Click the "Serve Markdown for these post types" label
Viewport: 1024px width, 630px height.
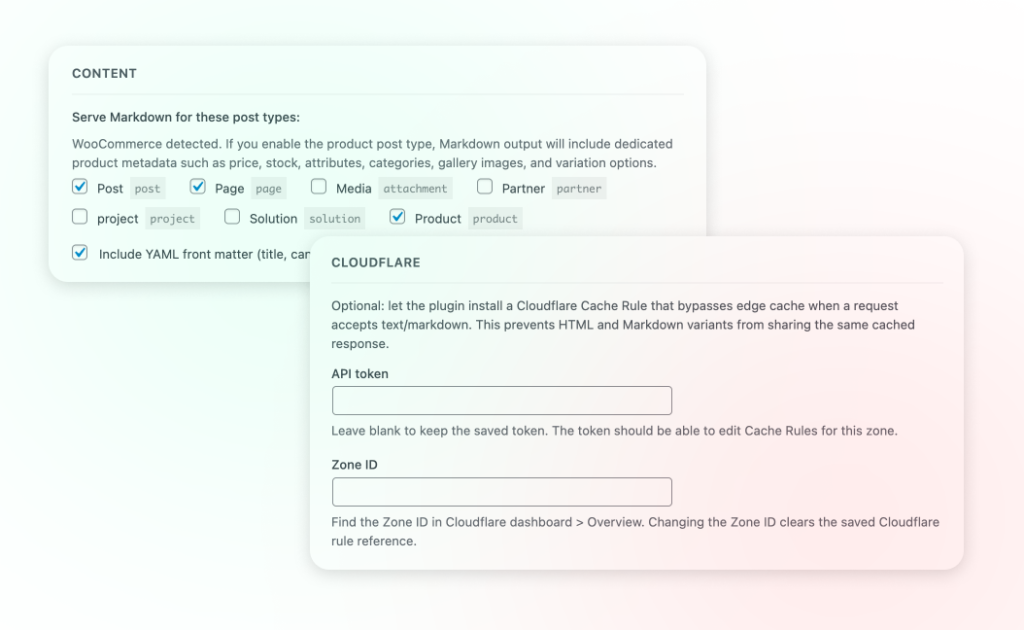click(x=185, y=117)
